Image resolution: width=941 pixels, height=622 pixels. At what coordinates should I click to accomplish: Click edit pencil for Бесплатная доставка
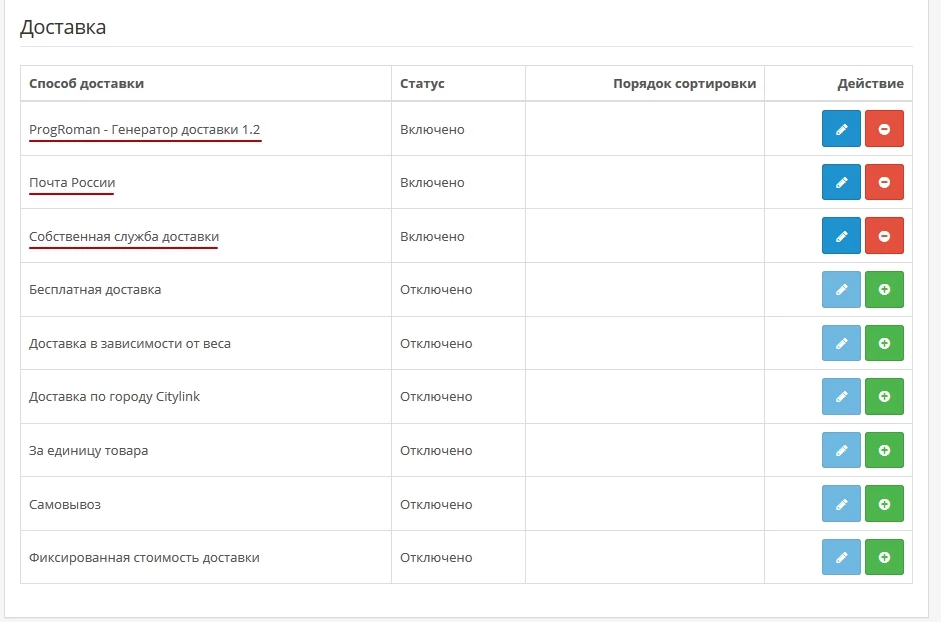(x=841, y=289)
